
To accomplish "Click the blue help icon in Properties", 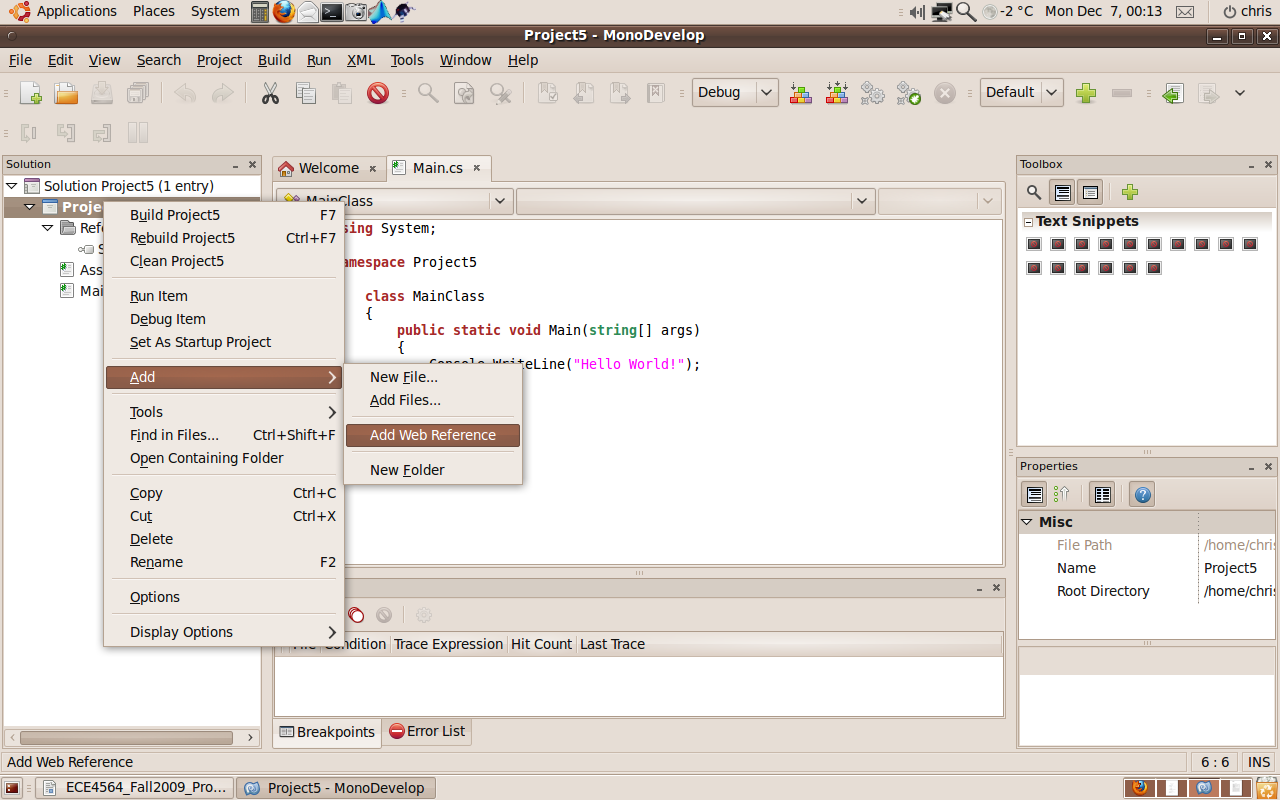I will [1143, 494].
